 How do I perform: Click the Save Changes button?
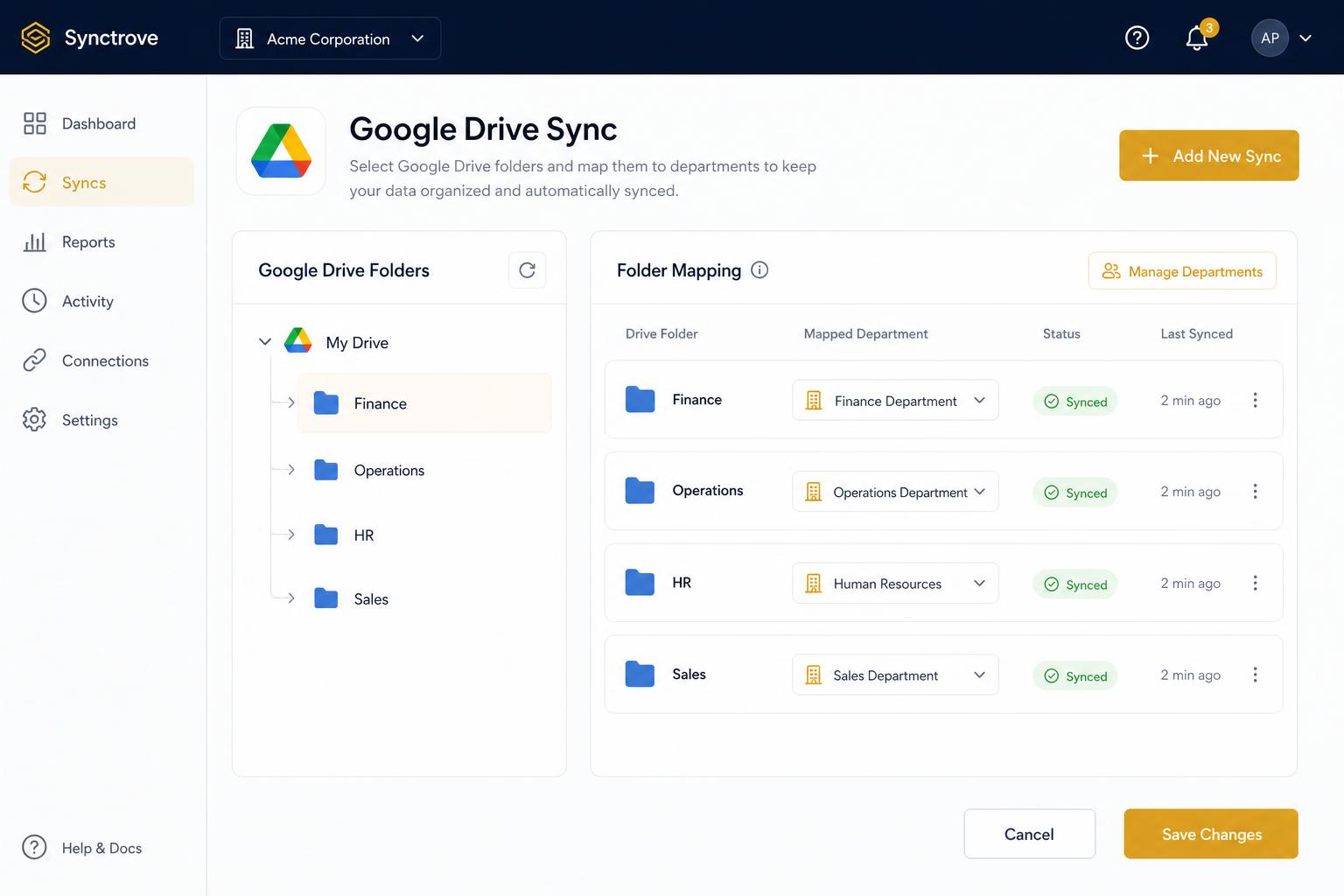point(1211,834)
